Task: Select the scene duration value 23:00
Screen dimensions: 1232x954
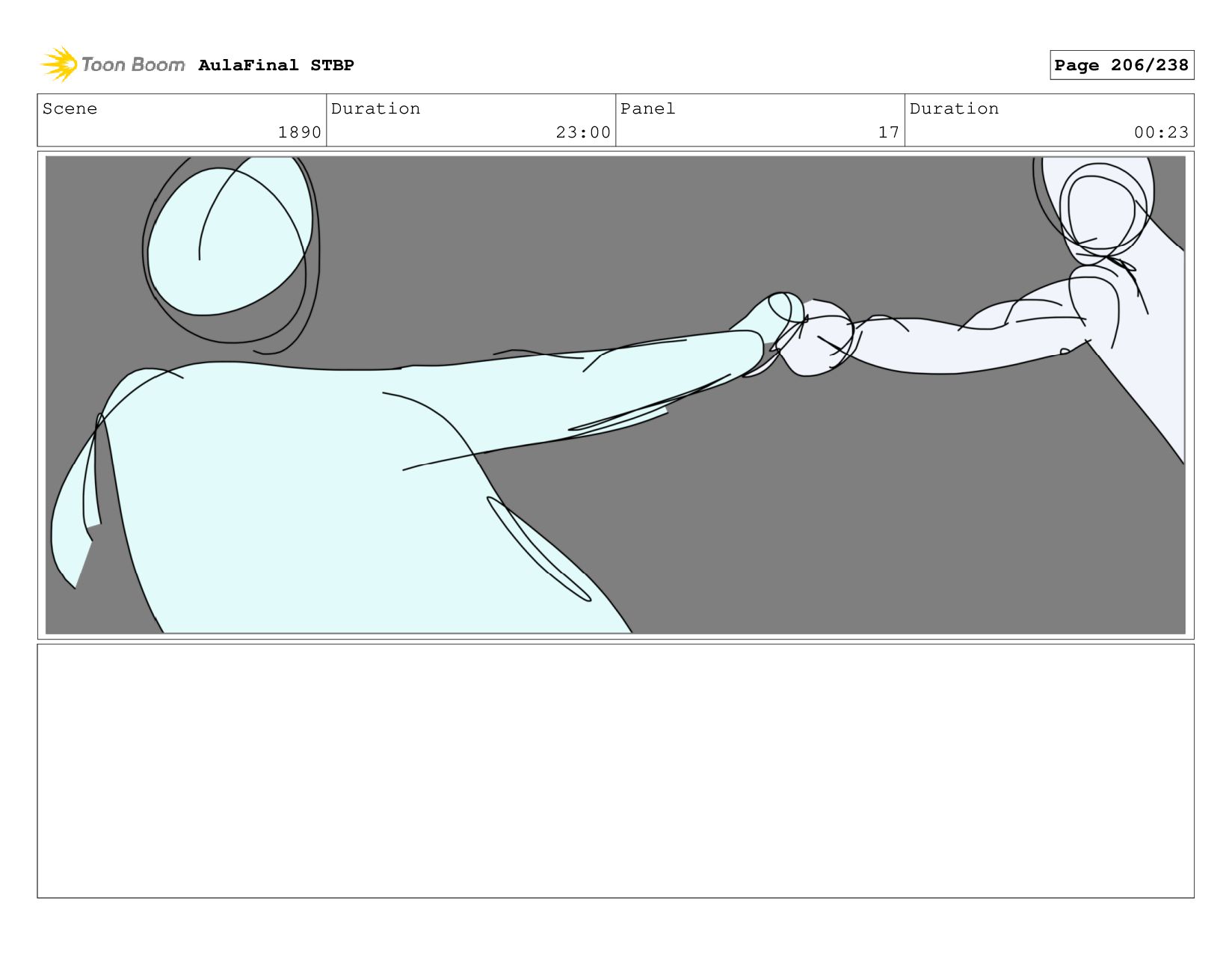Action: coord(583,132)
